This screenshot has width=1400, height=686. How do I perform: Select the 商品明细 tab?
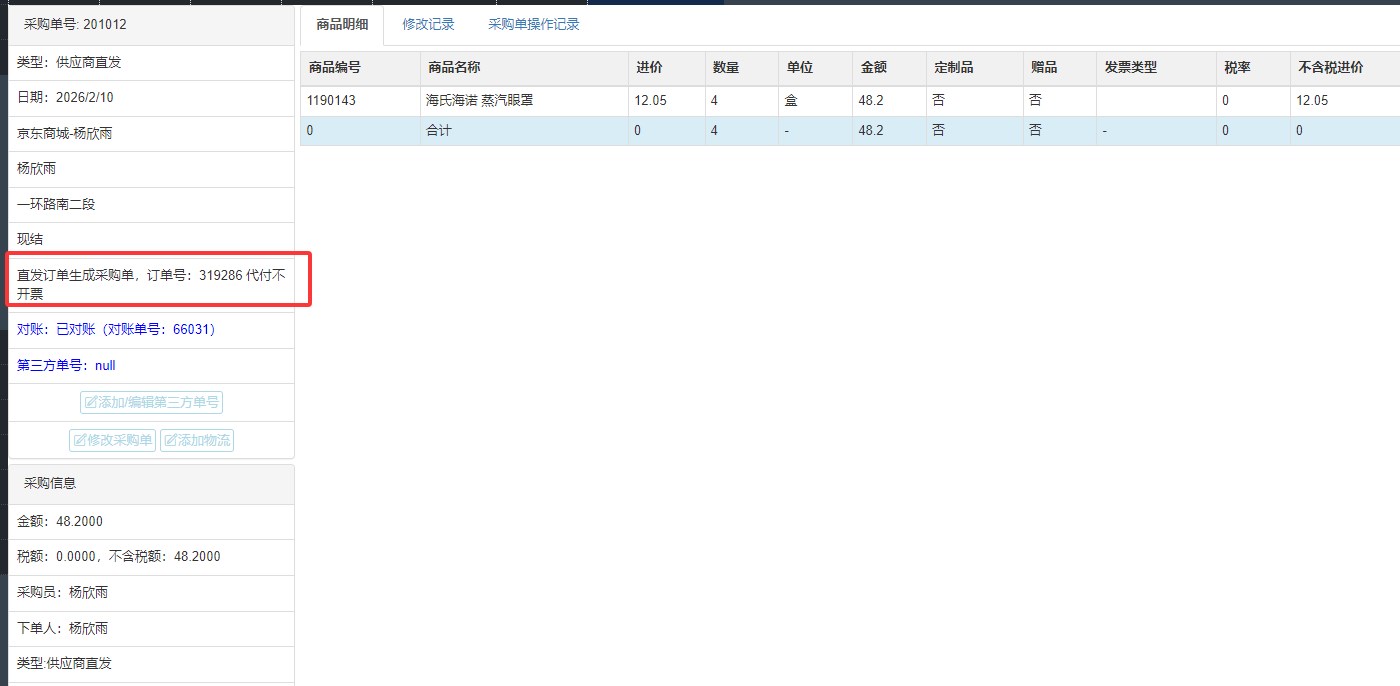[342, 24]
